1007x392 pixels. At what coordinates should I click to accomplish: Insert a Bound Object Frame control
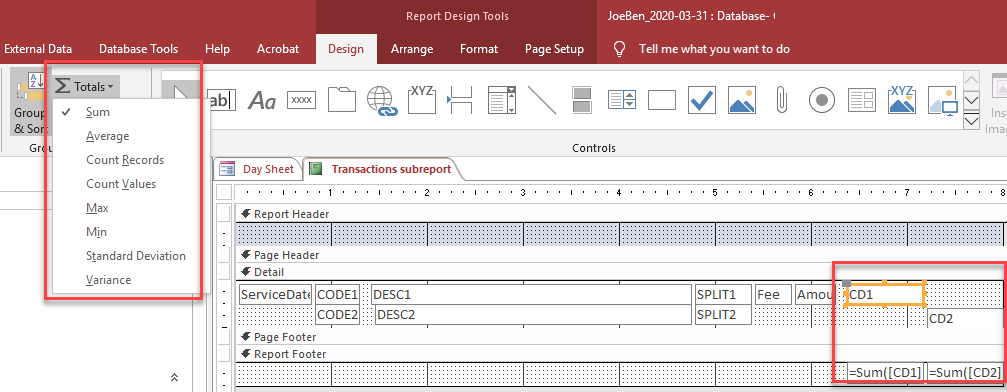click(902, 100)
